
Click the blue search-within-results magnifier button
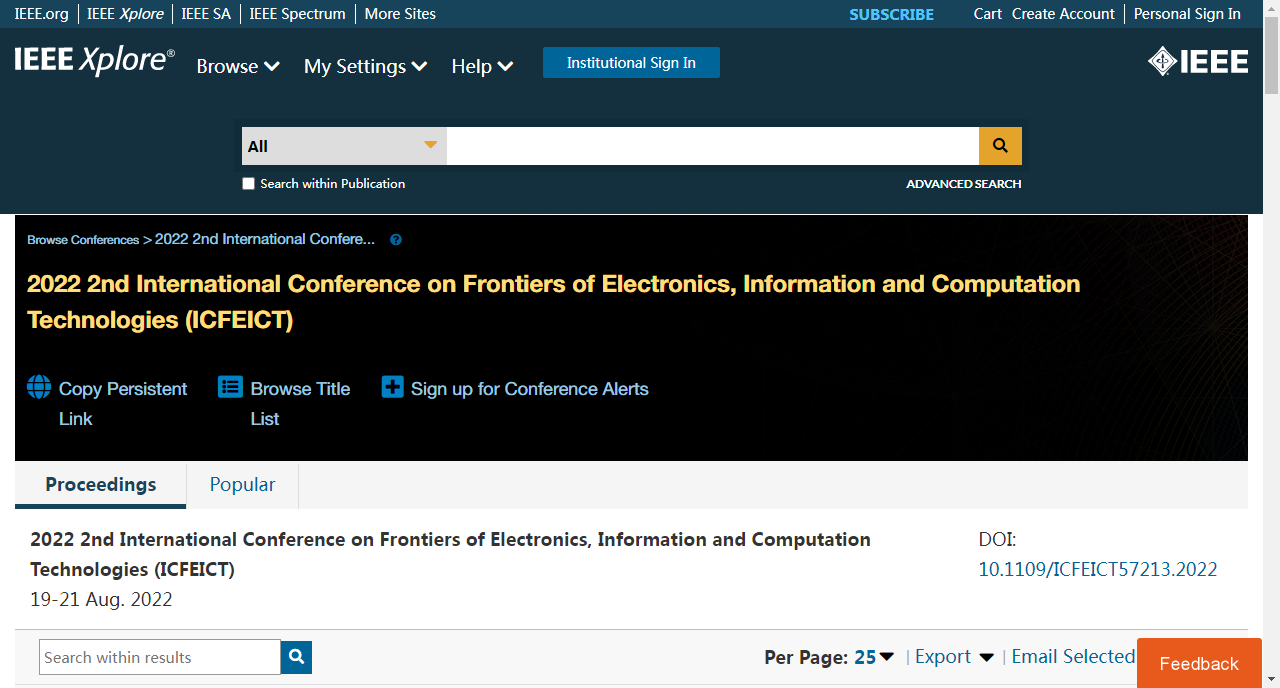click(297, 657)
